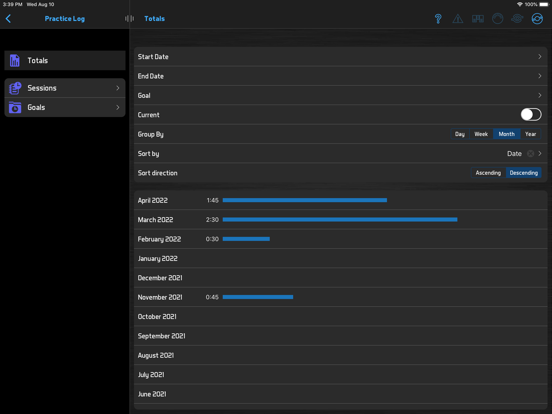Open the Goal selection row
Screen dimensions: 552x414
click(340, 95)
